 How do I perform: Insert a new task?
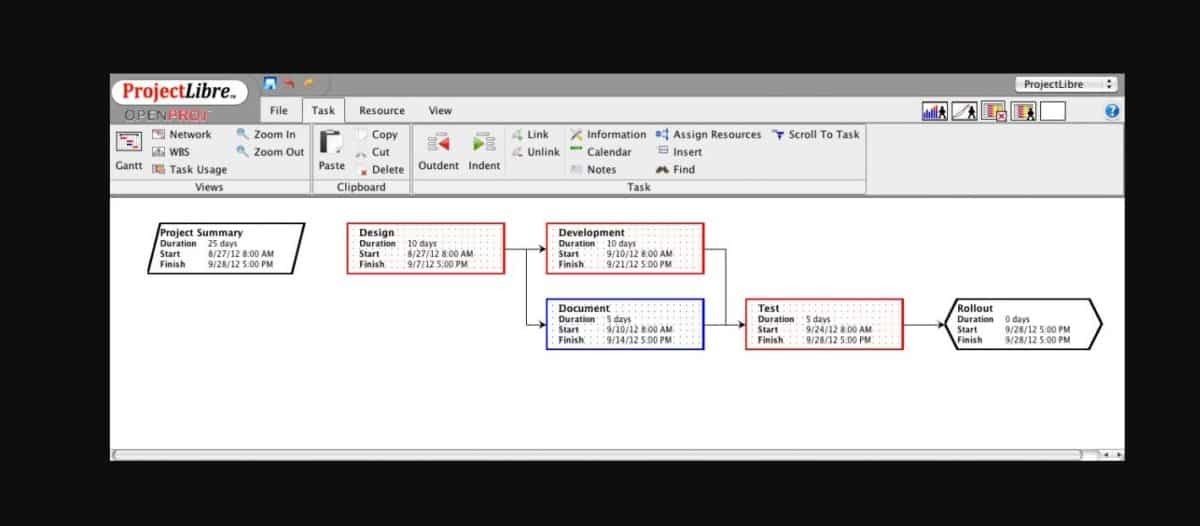679,152
